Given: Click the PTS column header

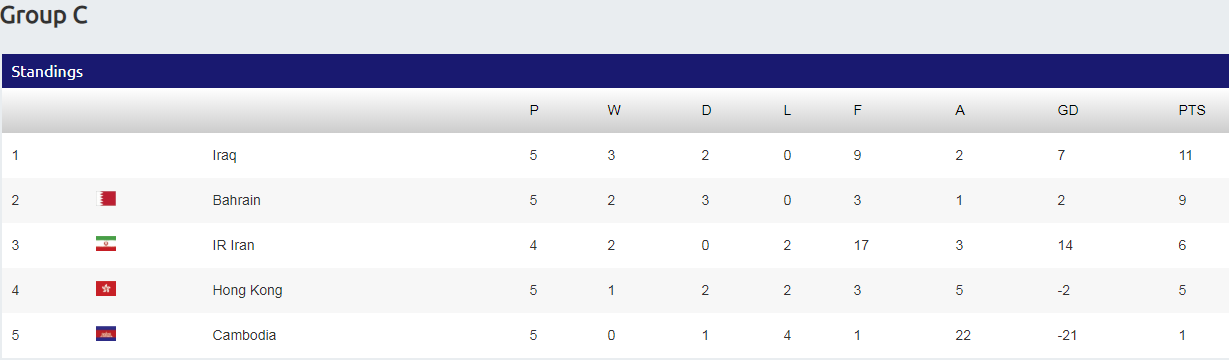Looking at the screenshot, I should (x=1192, y=111).
